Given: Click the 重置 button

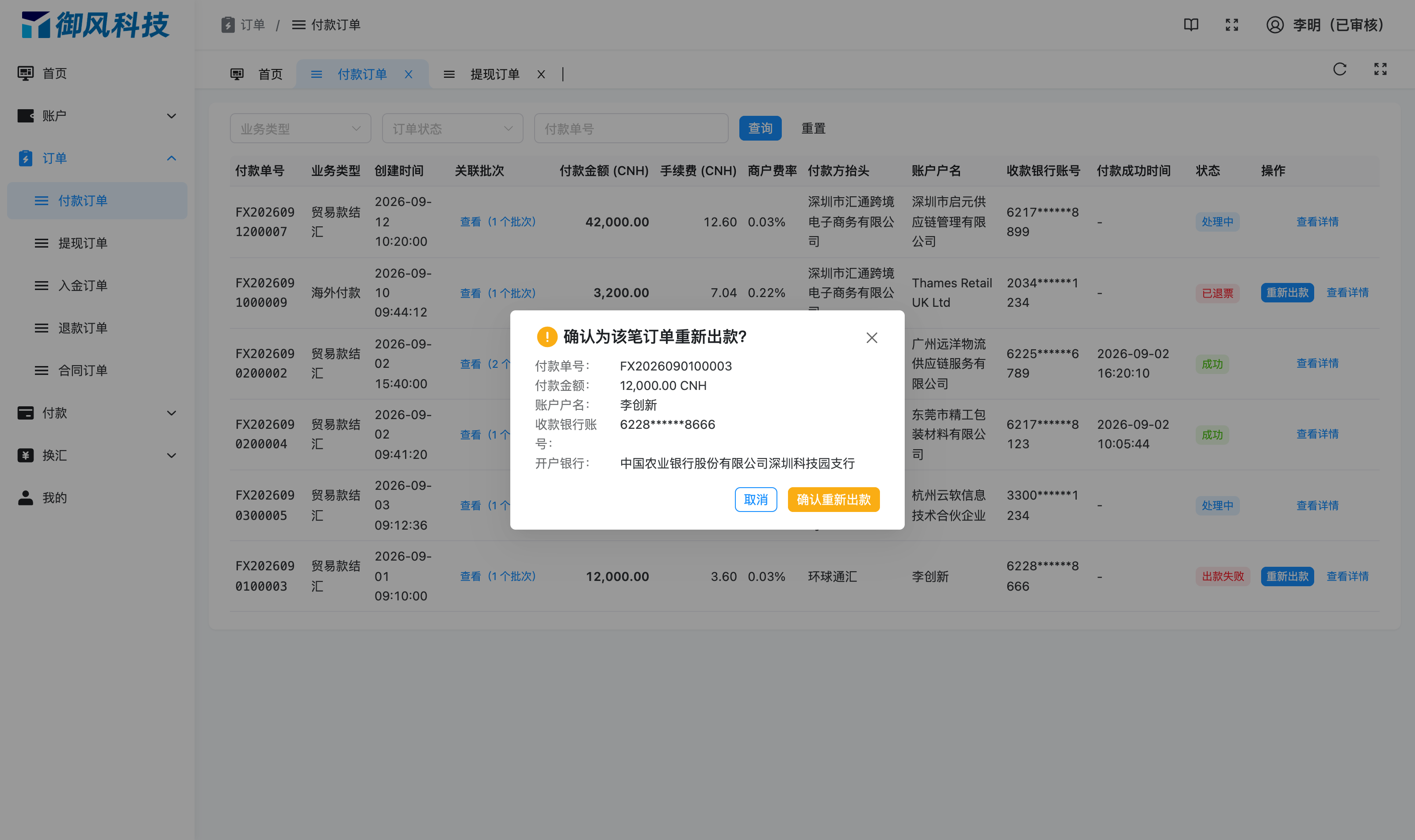Looking at the screenshot, I should 813,129.
